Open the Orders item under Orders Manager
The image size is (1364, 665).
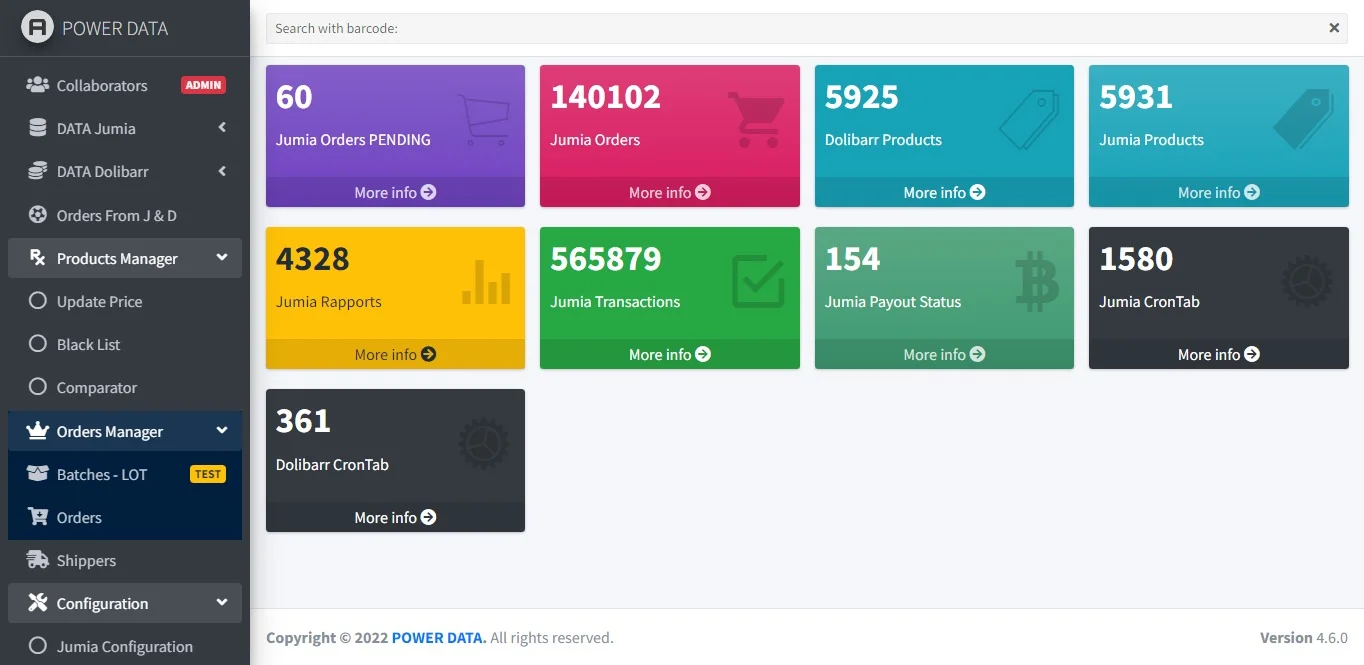125,517
